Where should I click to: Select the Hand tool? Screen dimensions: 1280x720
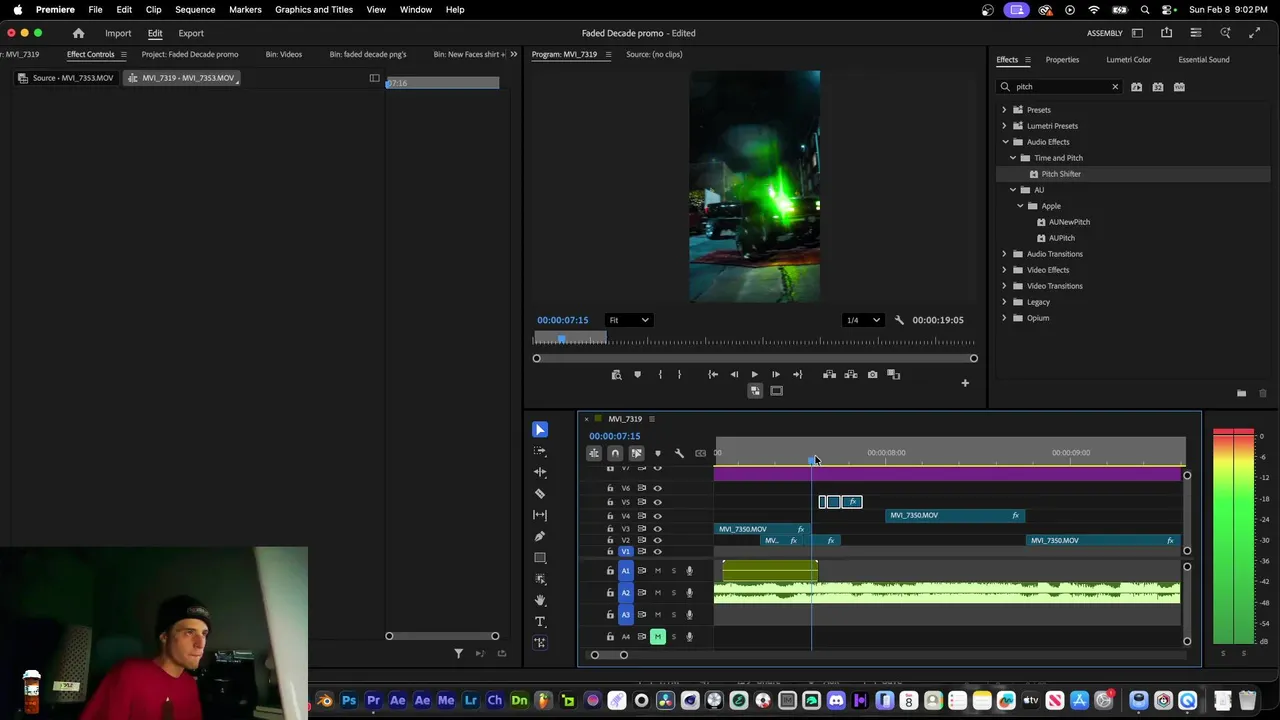tap(540, 600)
